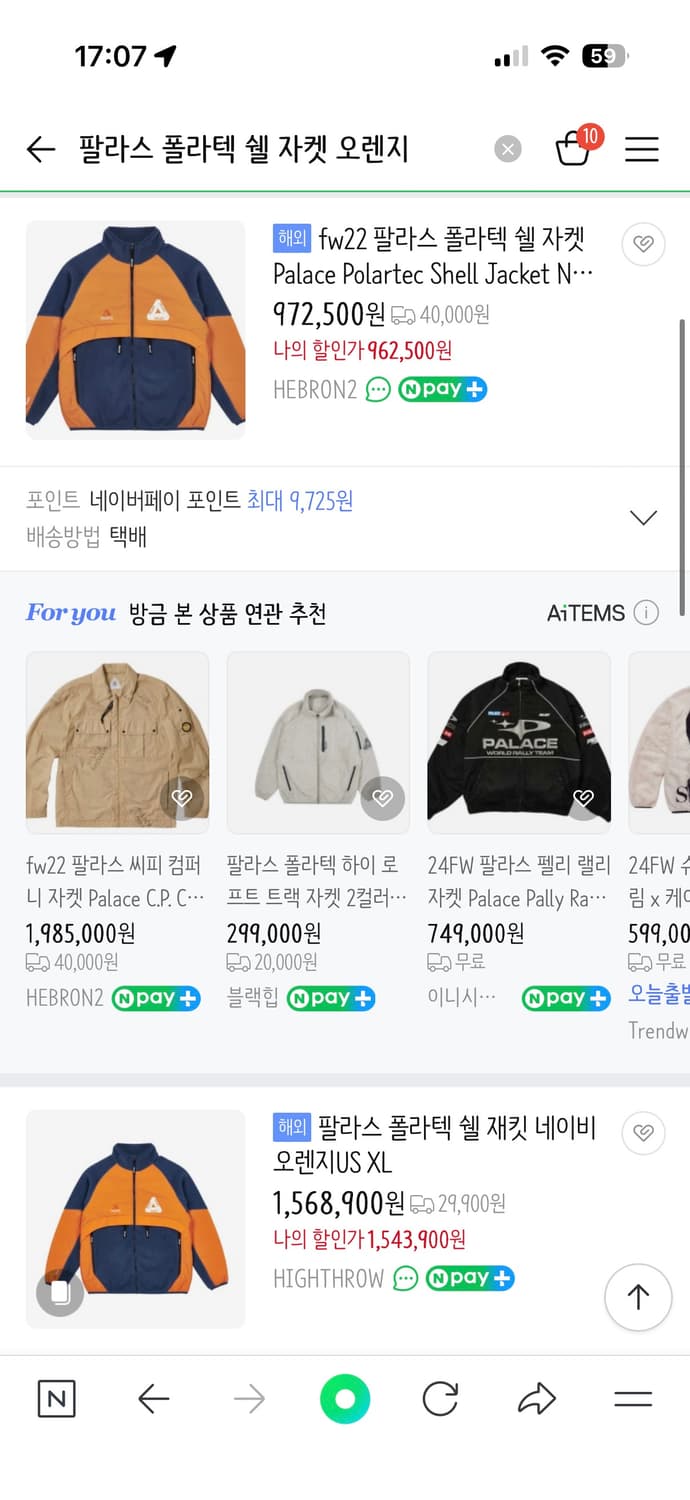
Task: Toggle heart on the Pally Rally black jacket
Action: pyautogui.click(x=583, y=798)
